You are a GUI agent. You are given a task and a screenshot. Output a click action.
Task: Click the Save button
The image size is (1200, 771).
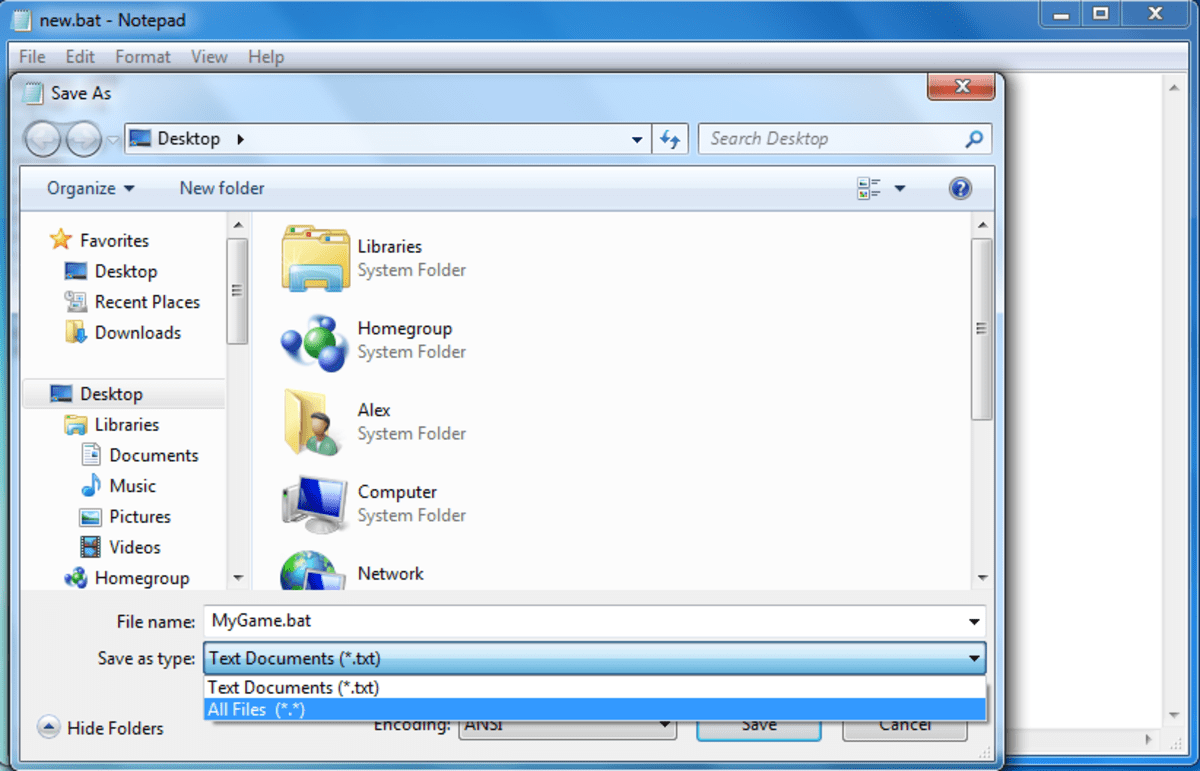pos(758,724)
